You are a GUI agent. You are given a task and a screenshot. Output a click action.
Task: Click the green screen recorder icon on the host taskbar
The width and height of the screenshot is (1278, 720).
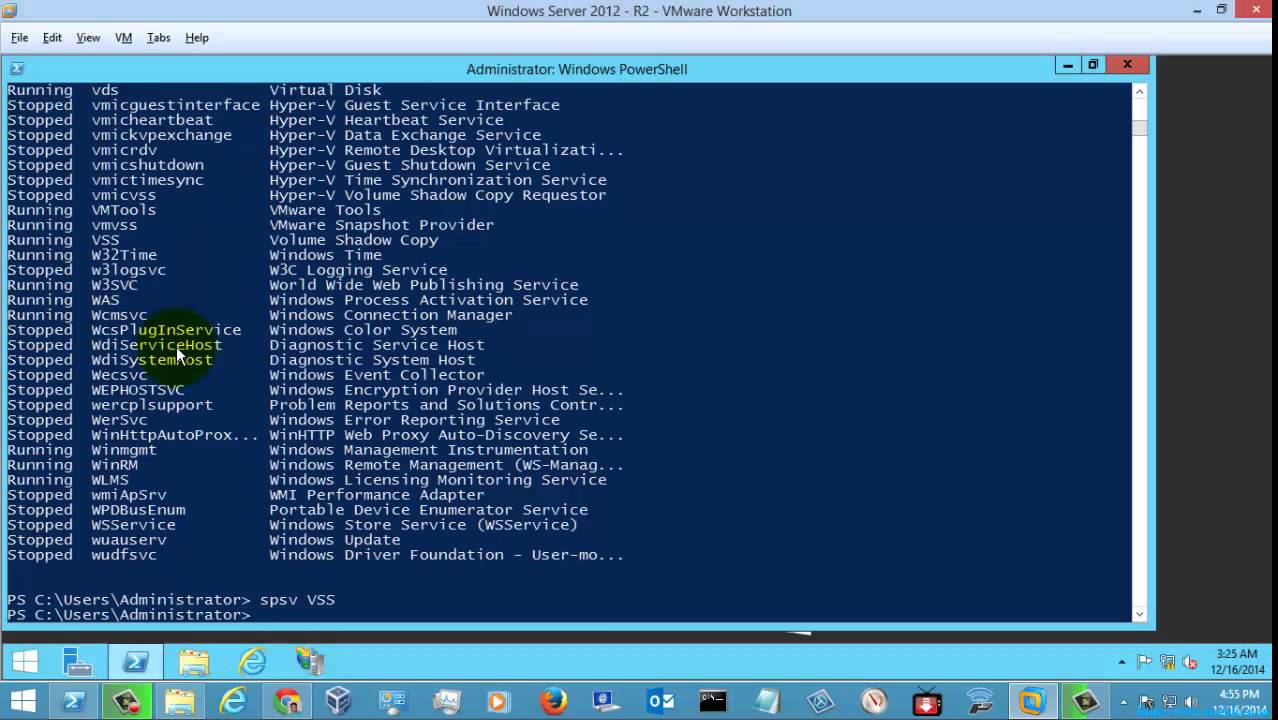click(127, 702)
